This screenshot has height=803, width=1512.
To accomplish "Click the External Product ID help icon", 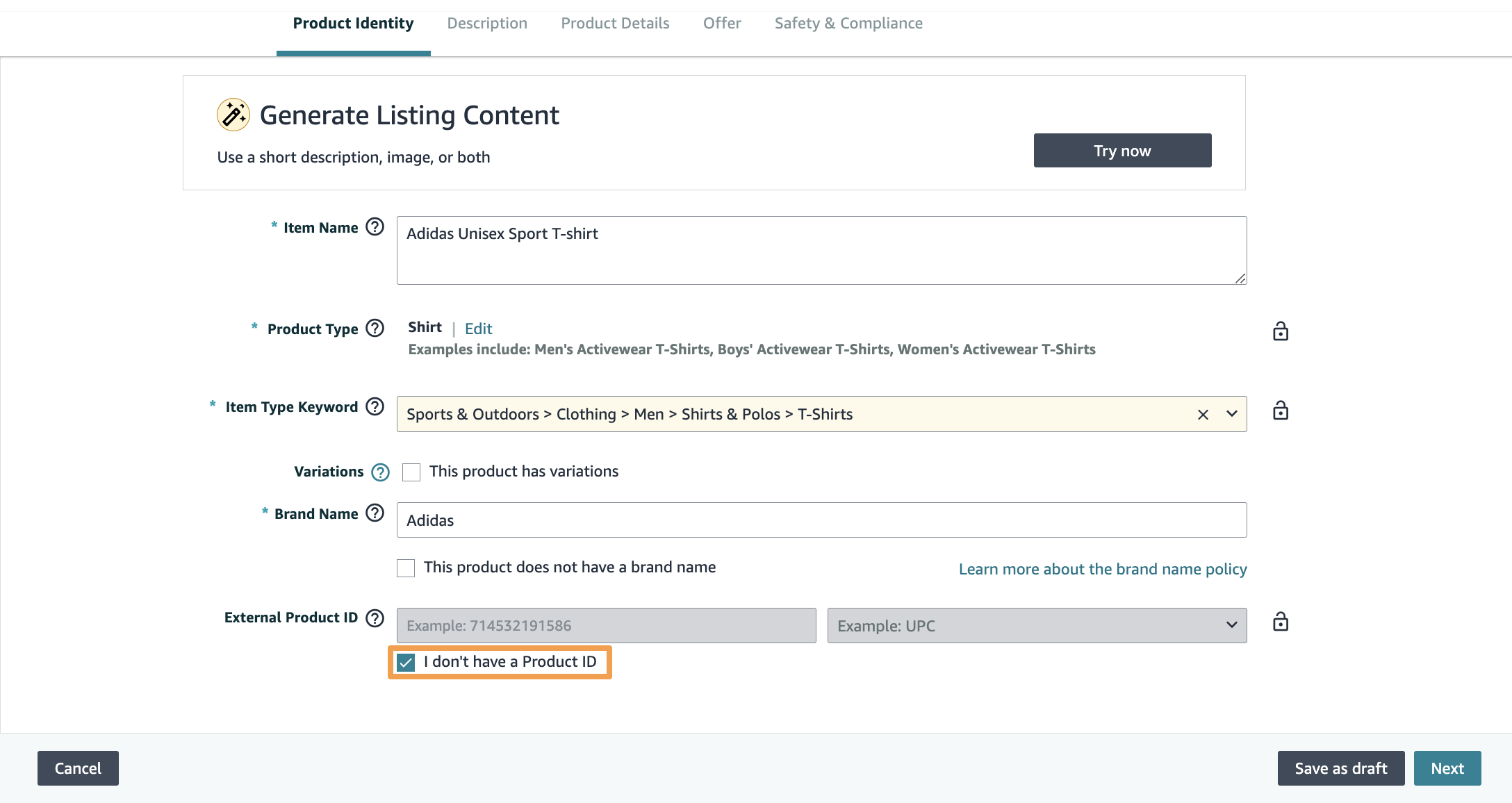I will (x=375, y=618).
